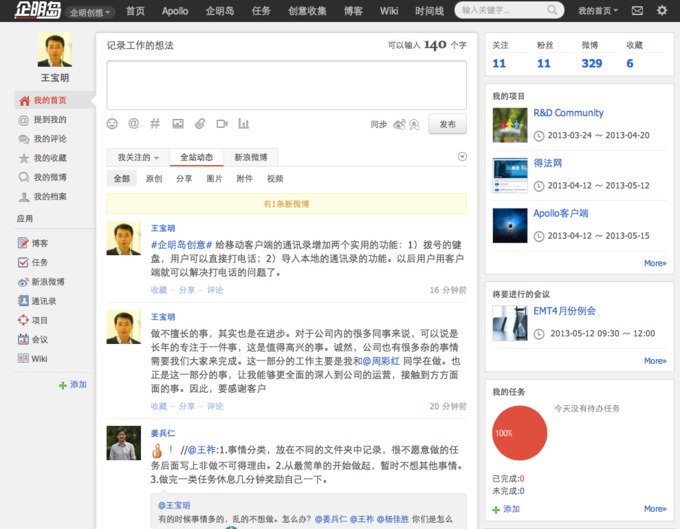Attach a file with the paperclip icon
This screenshot has height=529, width=680.
click(199, 124)
